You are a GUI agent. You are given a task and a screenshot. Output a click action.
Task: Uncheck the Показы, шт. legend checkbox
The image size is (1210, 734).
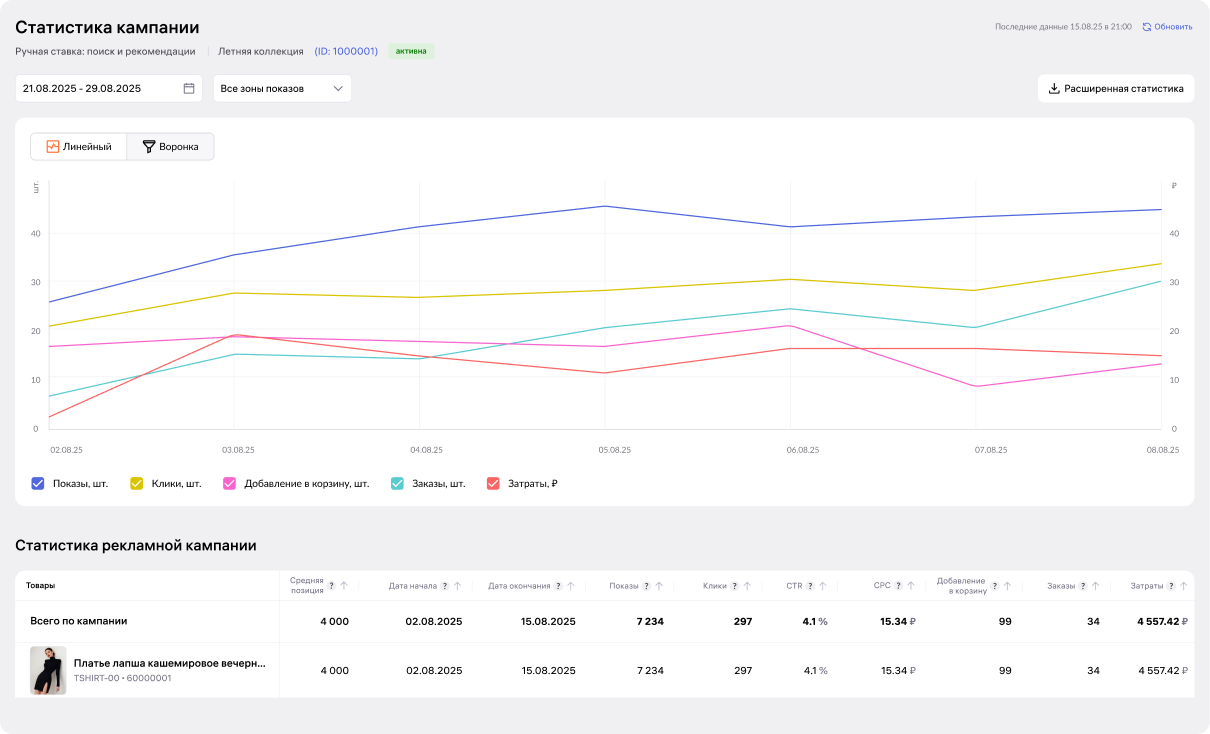pos(38,484)
